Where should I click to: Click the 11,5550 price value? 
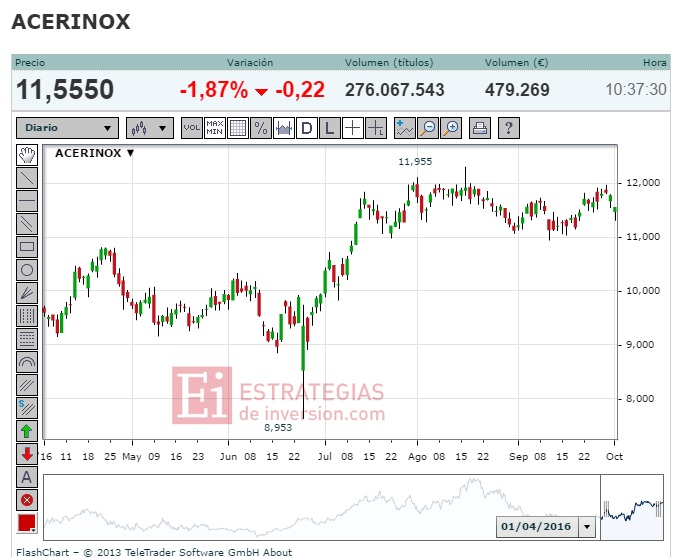[65, 90]
